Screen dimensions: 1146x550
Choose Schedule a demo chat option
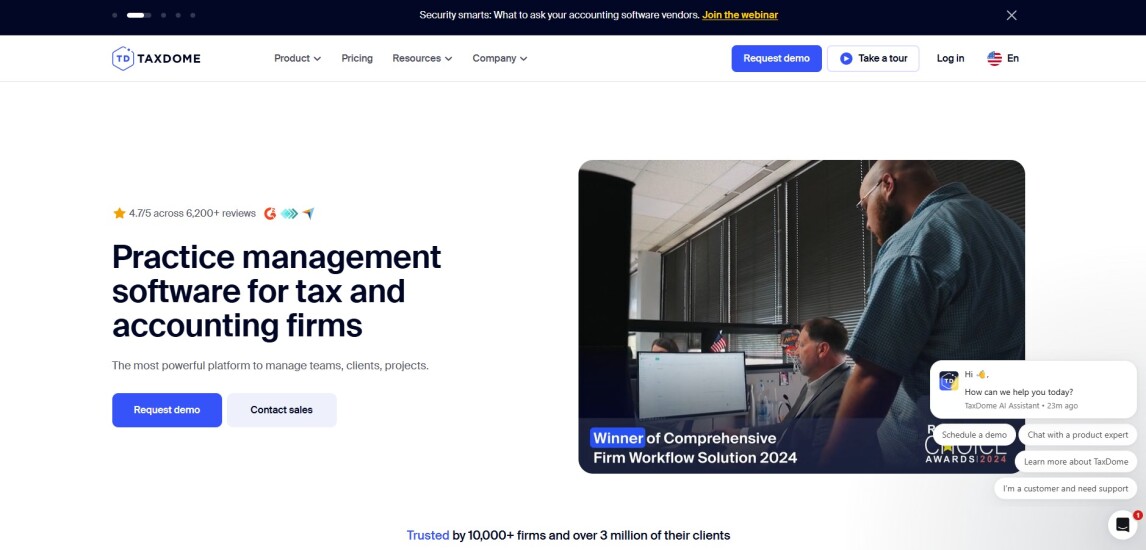point(973,435)
